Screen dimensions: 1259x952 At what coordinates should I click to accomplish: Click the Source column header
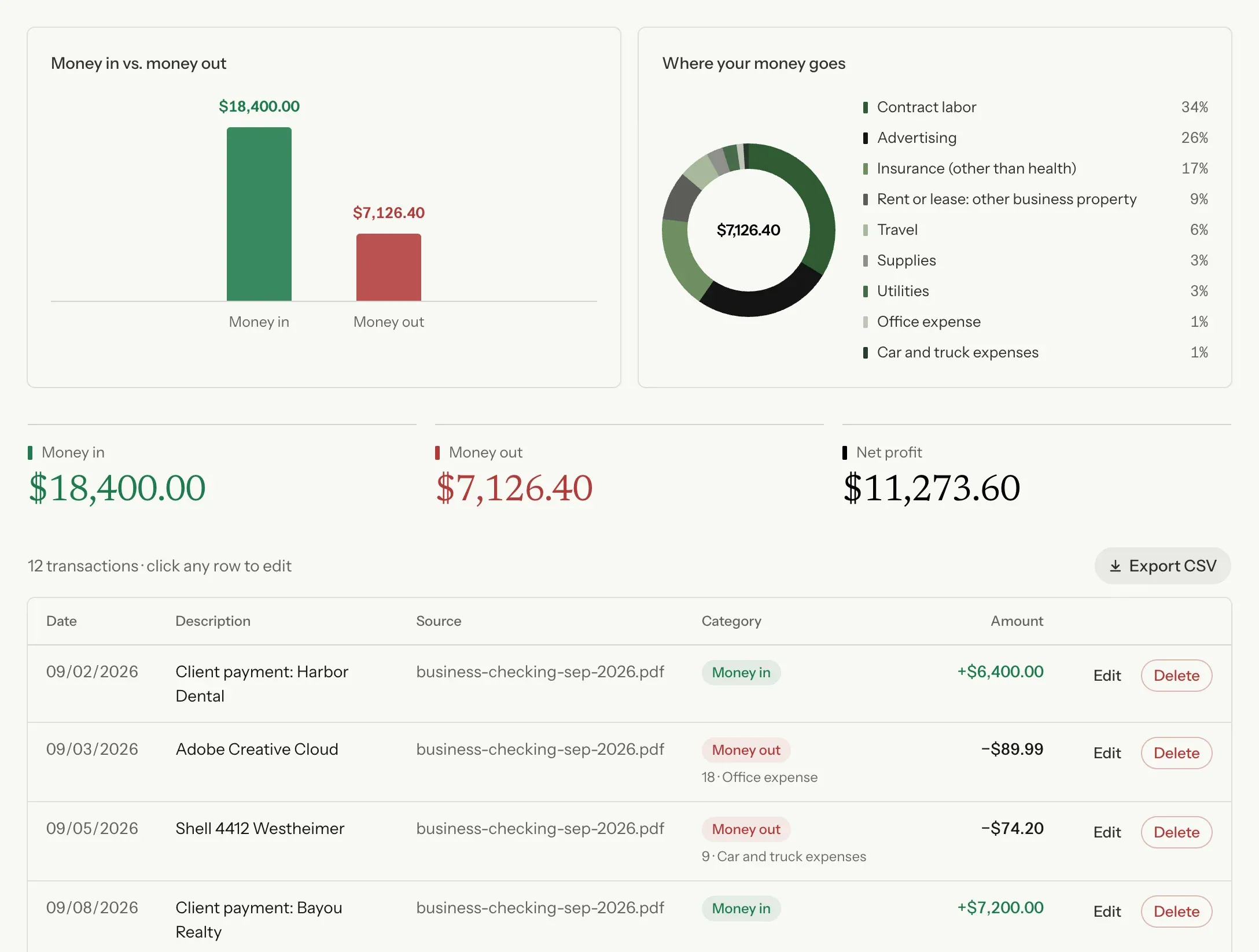point(439,621)
